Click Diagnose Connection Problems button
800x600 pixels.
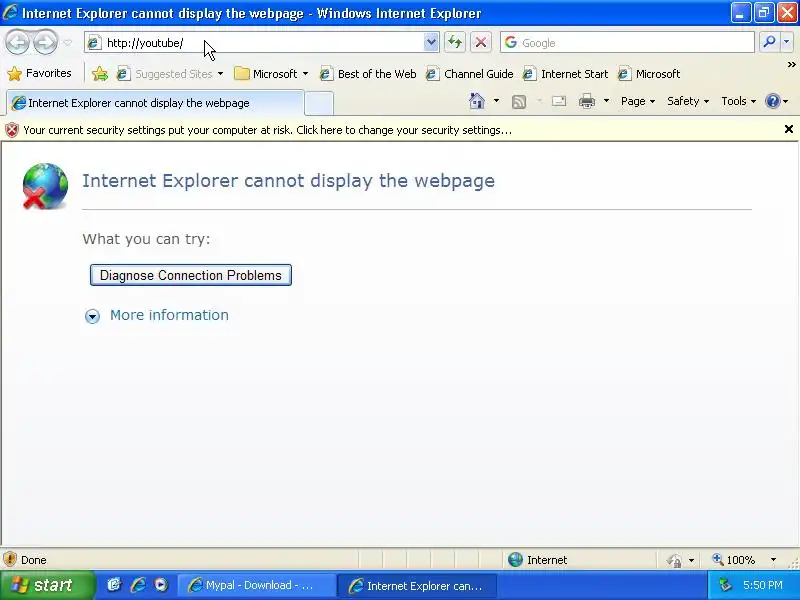pyautogui.click(x=191, y=275)
